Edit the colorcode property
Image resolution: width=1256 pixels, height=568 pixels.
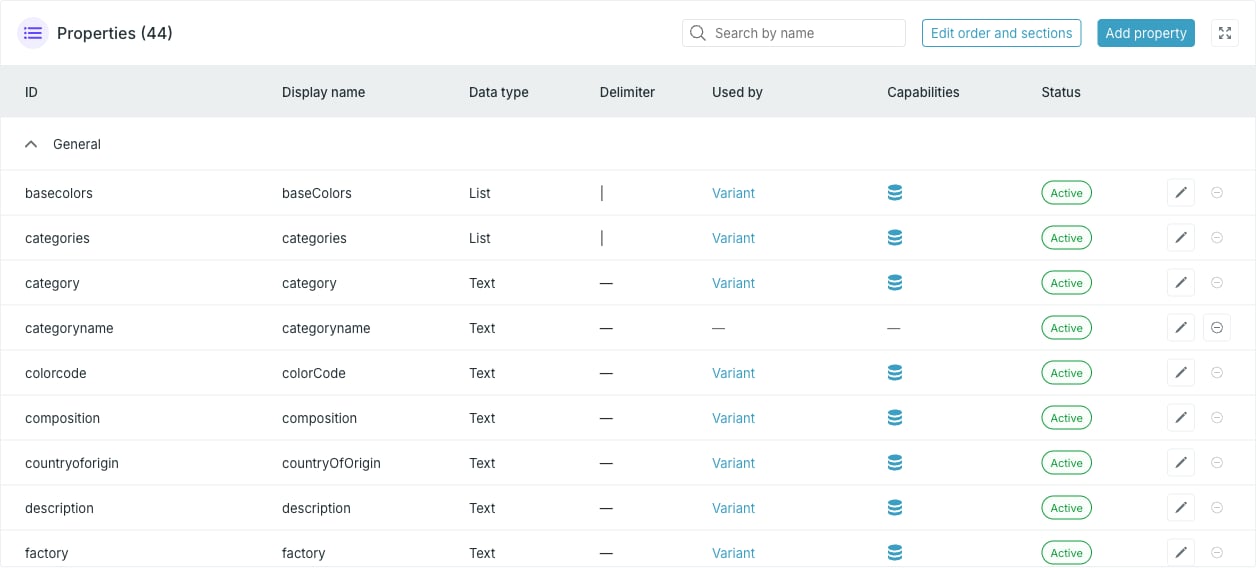tap(1181, 373)
